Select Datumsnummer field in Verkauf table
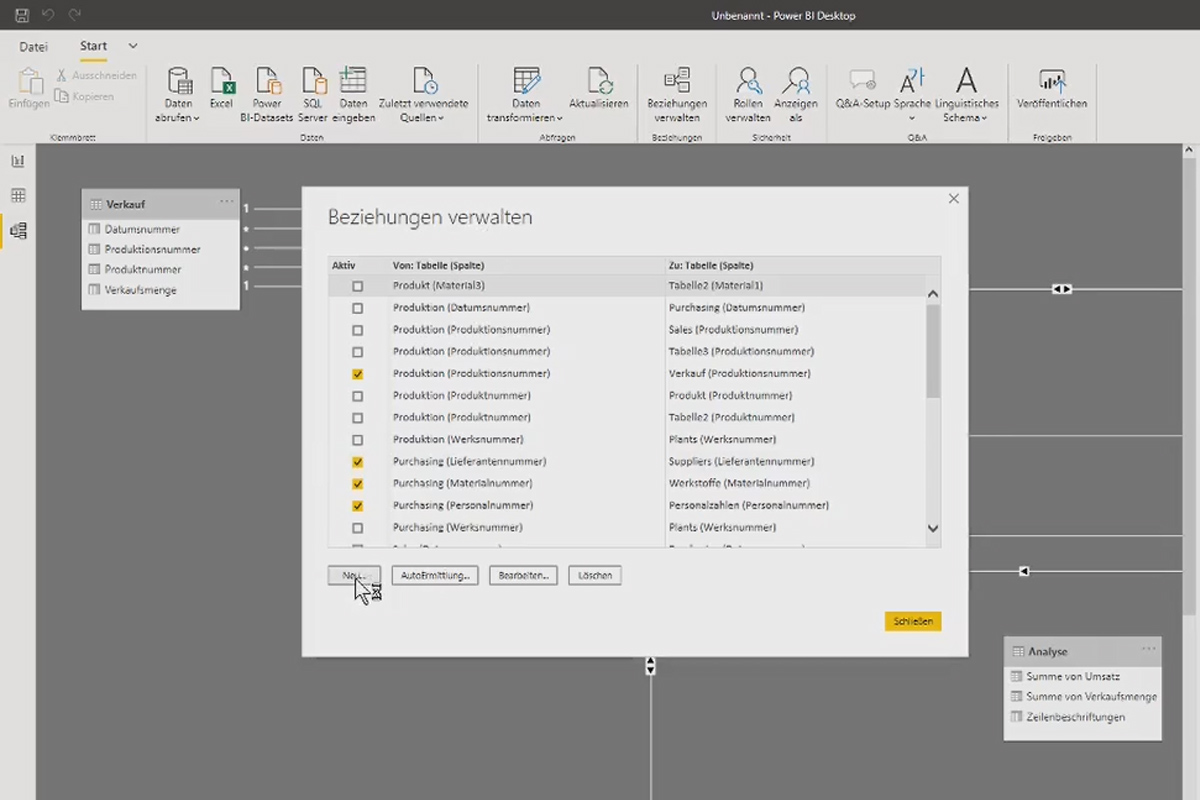Viewport: 1200px width, 800px height. [x=143, y=229]
